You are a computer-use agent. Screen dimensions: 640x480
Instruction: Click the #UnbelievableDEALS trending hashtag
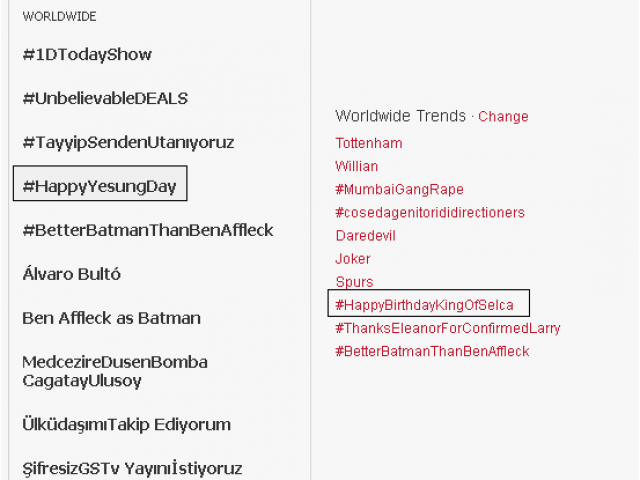(105, 98)
